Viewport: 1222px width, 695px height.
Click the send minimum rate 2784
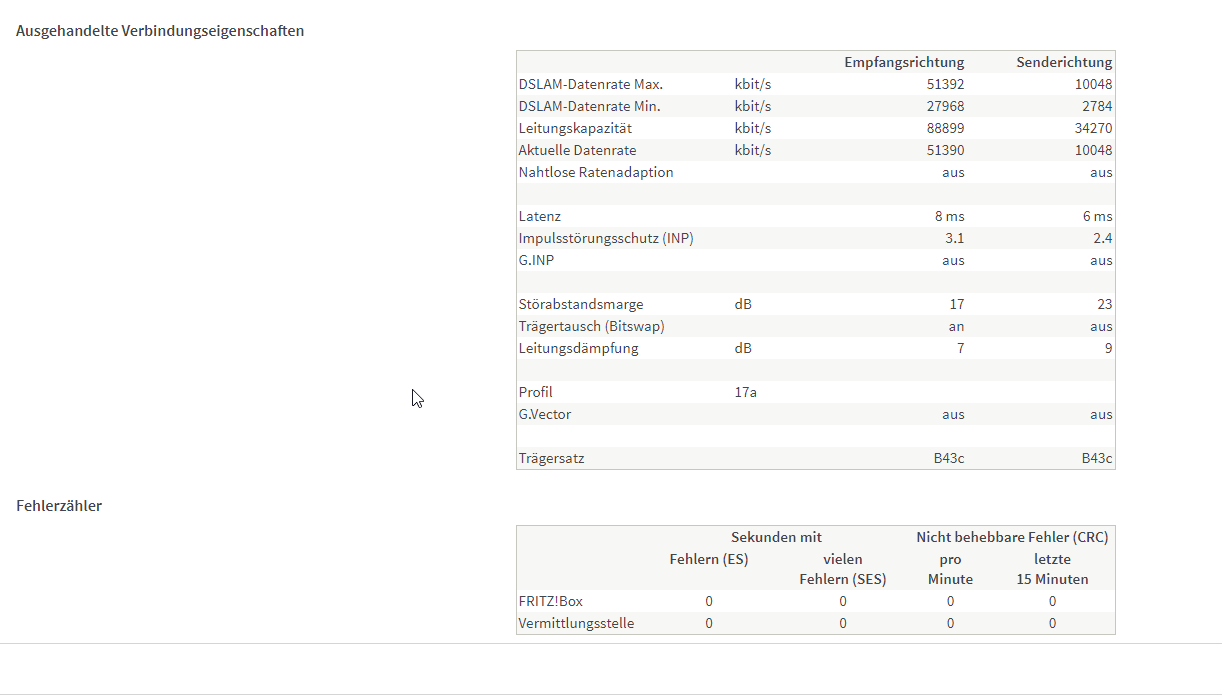pos(1097,106)
